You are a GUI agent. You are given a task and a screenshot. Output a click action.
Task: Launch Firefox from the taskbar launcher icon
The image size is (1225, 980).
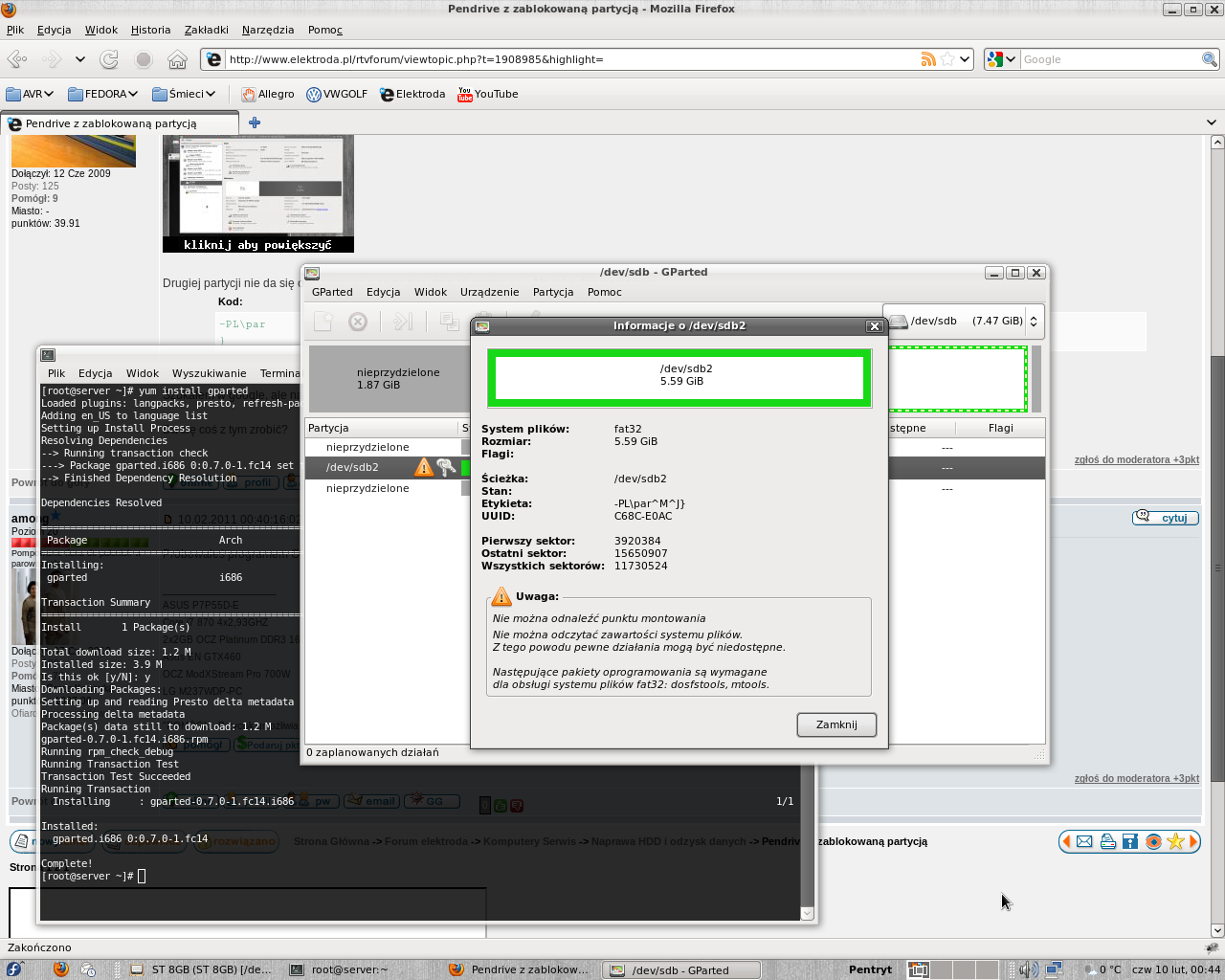(61, 969)
